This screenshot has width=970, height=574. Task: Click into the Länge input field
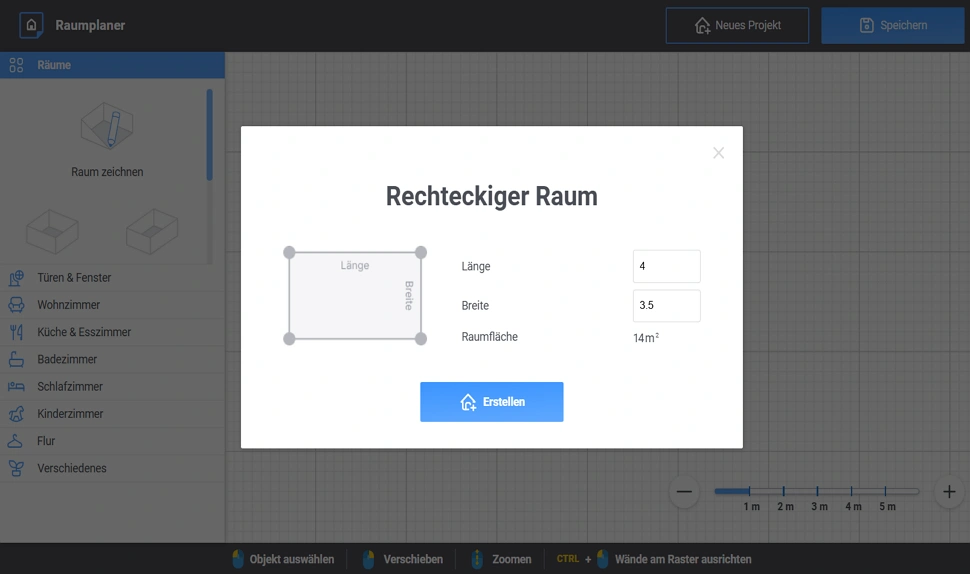(x=667, y=266)
